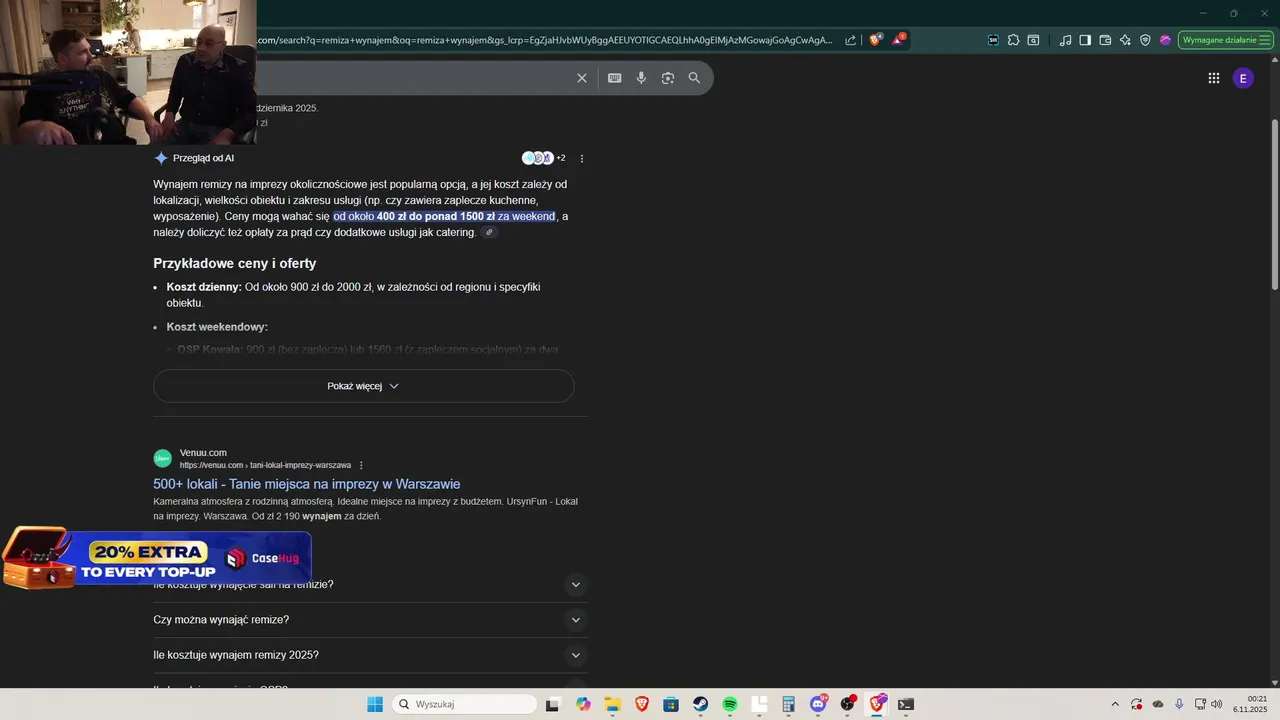Viewport: 1280px width, 720px height.
Task: Open the Brave Shields lion icon
Action: click(875, 40)
